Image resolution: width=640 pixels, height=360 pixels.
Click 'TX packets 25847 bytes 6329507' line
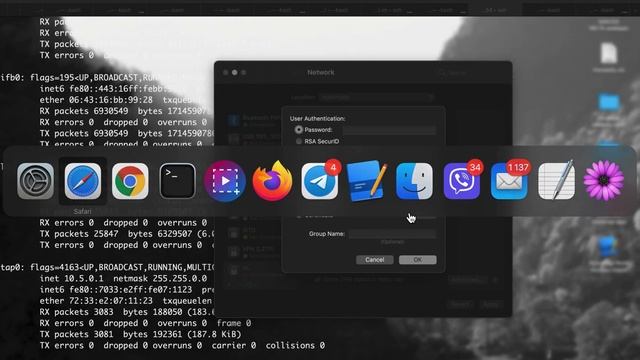pos(127,234)
